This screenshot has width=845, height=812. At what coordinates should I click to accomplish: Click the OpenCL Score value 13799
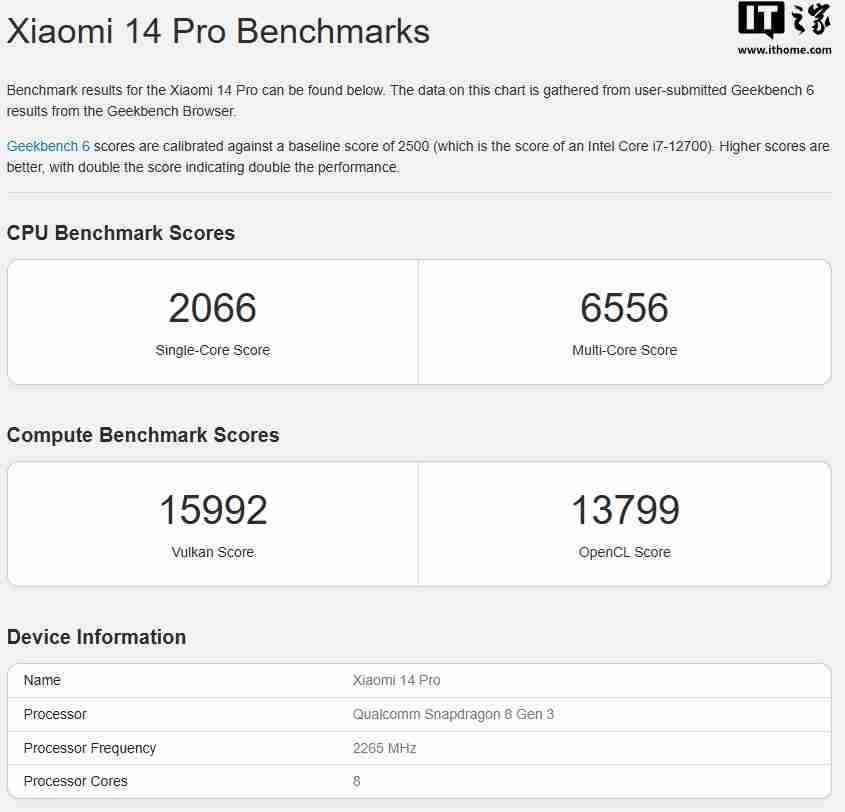point(625,510)
